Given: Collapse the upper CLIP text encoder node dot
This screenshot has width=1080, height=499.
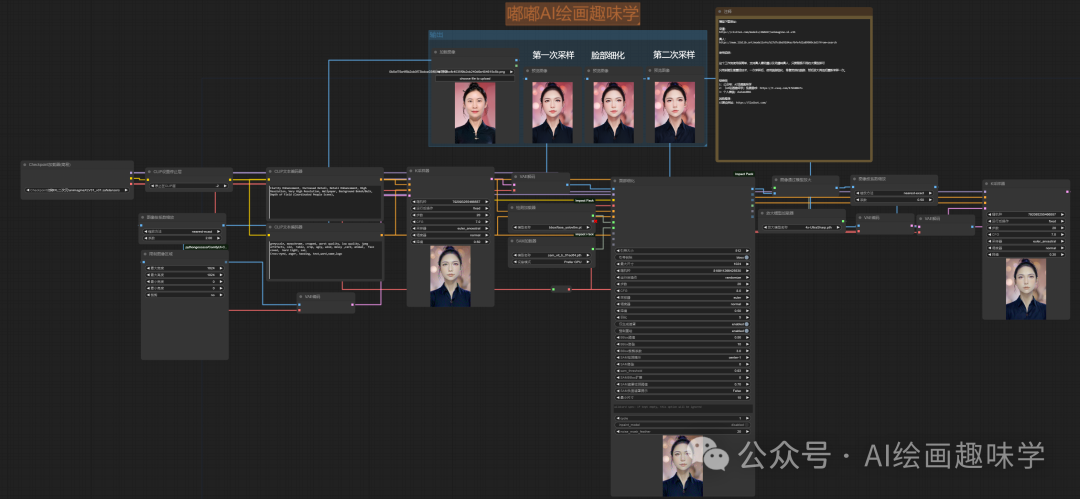Looking at the screenshot, I should 271,171.
